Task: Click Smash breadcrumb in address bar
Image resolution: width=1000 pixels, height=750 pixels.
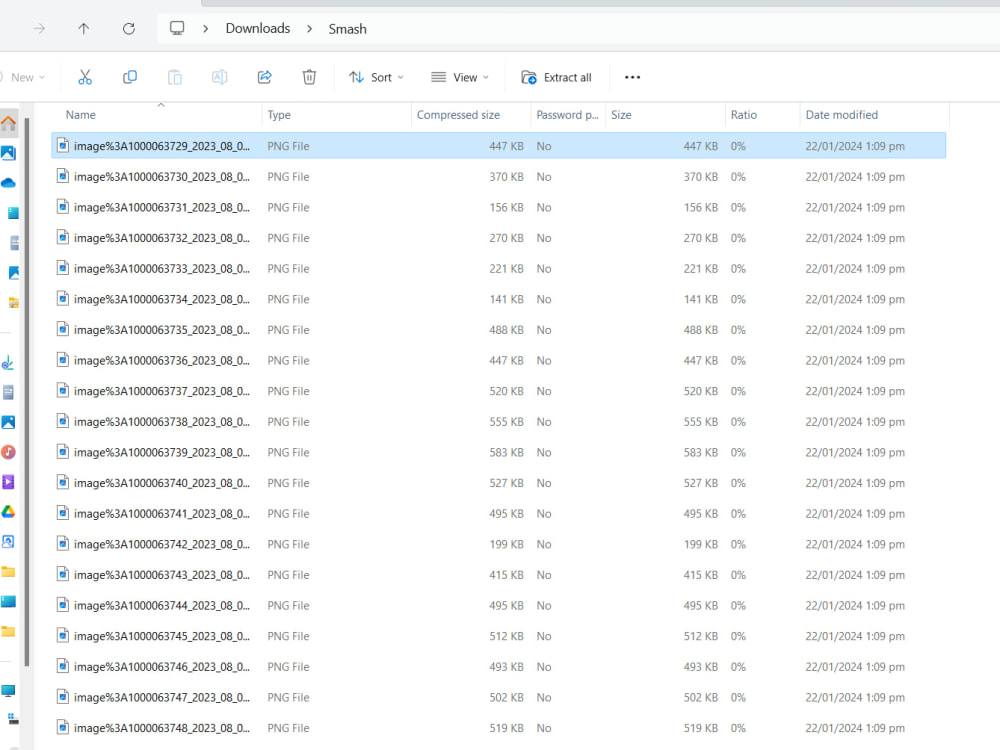Action: (348, 29)
